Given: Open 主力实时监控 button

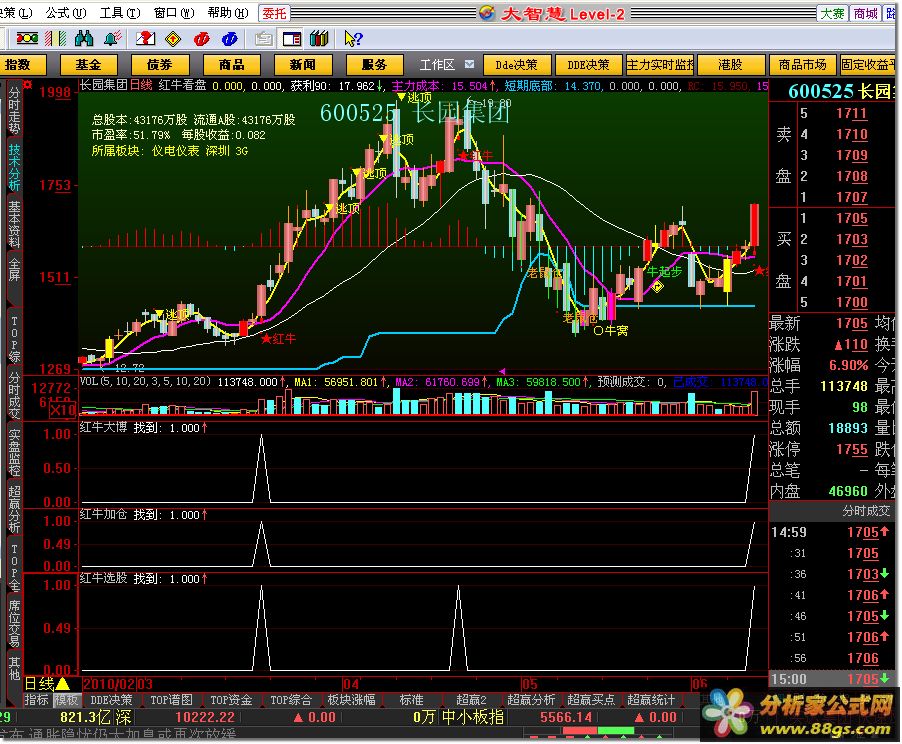Looking at the screenshot, I should click(x=660, y=64).
